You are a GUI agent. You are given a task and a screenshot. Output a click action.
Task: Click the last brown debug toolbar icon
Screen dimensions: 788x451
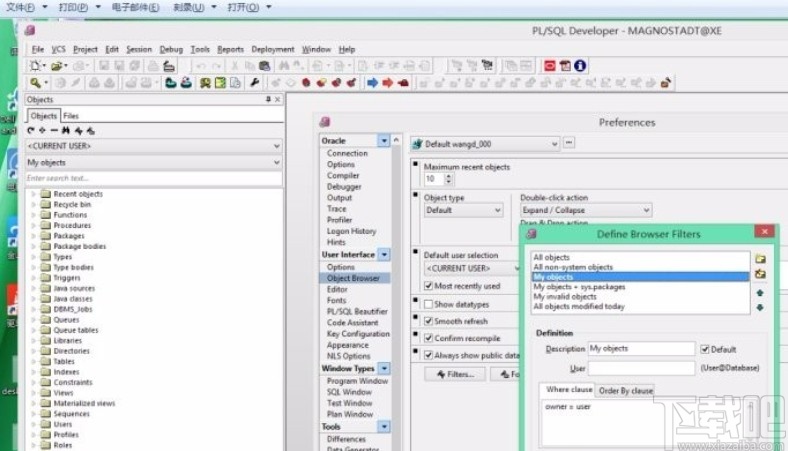(666, 83)
